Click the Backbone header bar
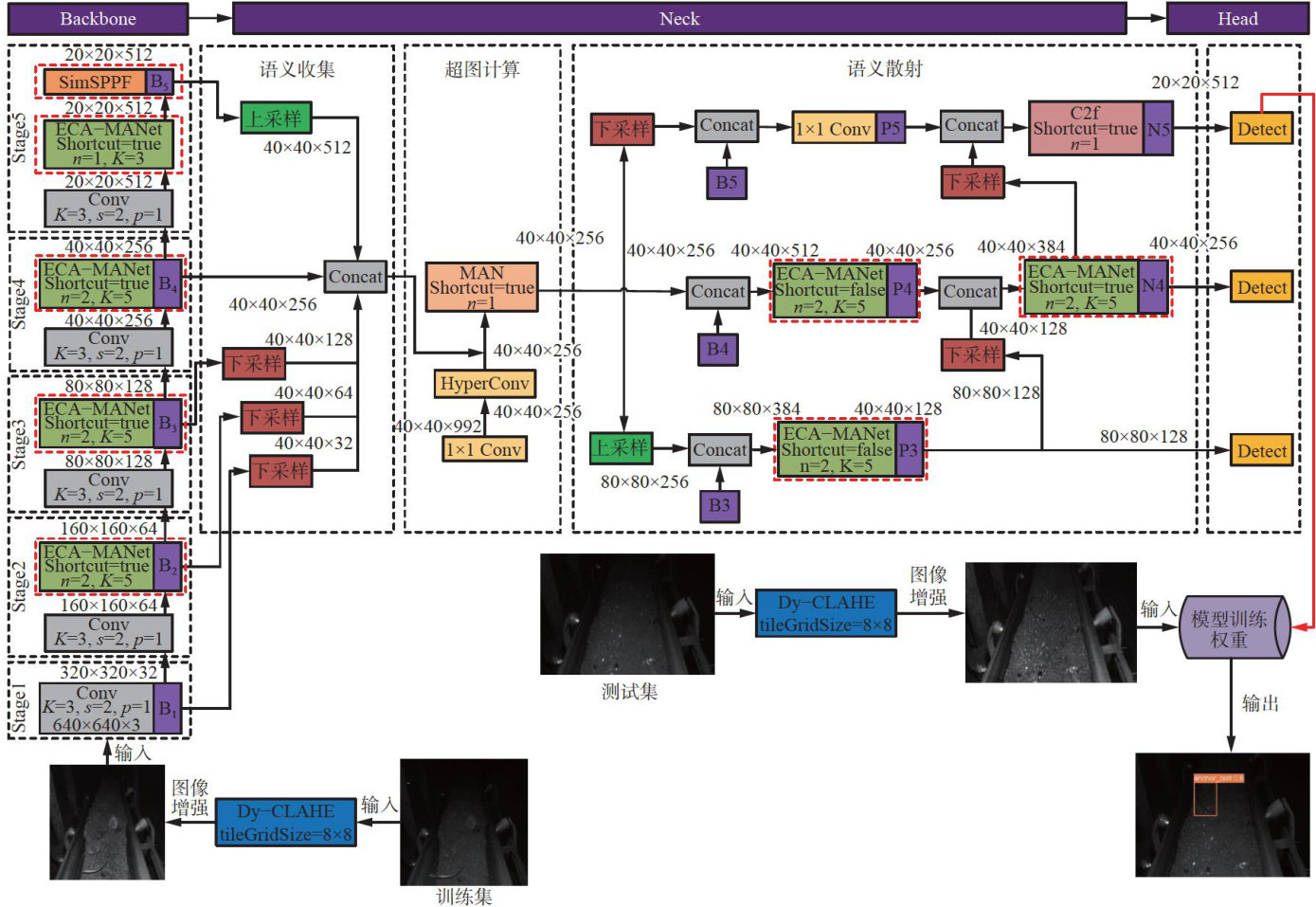This screenshot has height=907, width=1316. click(x=98, y=18)
